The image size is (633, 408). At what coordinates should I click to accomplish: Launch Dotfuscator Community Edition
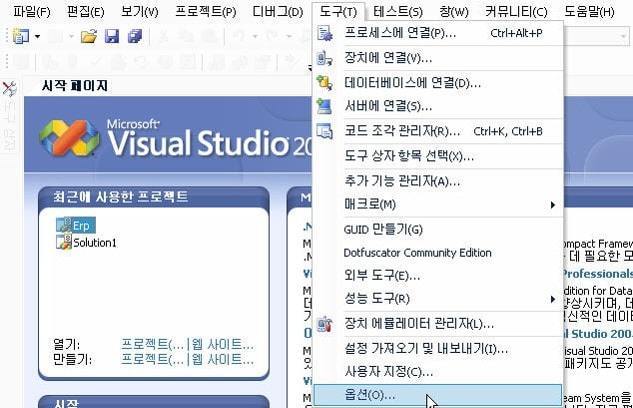438,253
